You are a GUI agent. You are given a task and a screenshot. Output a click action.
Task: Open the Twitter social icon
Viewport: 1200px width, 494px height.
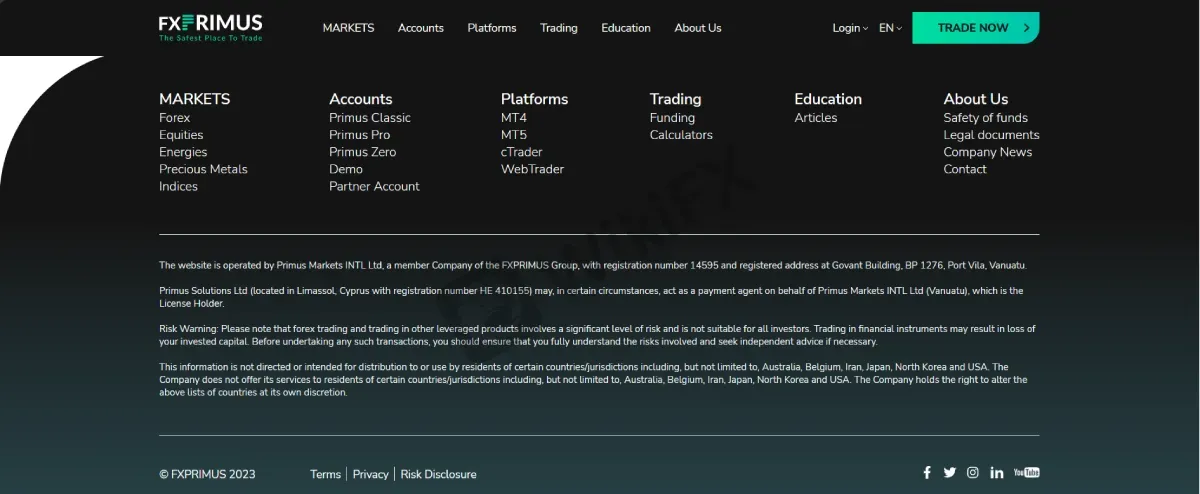(949, 473)
